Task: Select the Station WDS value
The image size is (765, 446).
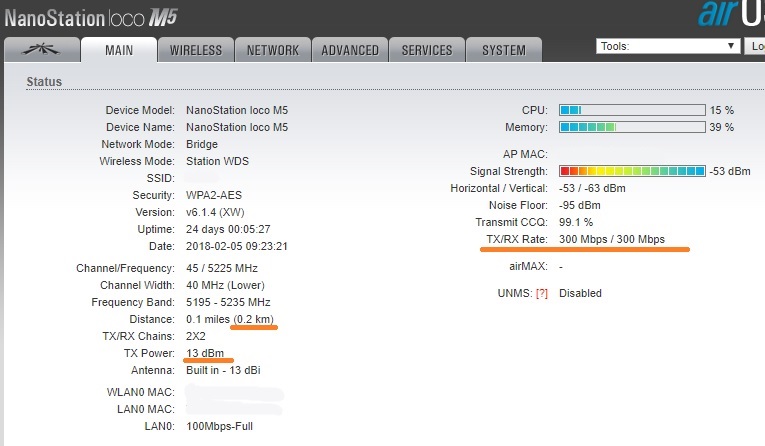Action: [217, 161]
